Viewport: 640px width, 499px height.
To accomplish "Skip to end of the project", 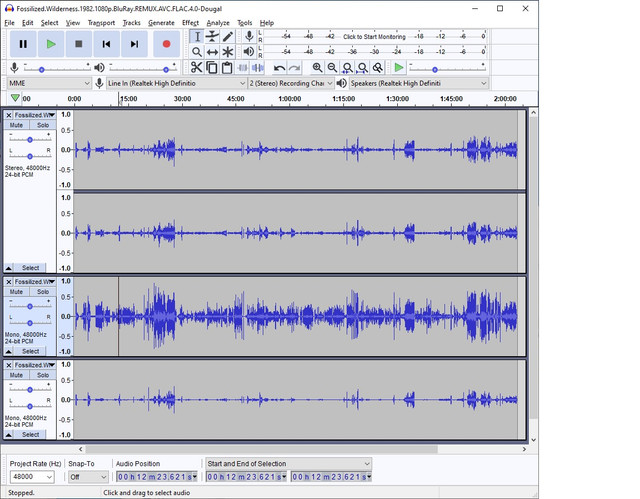I will 134,44.
